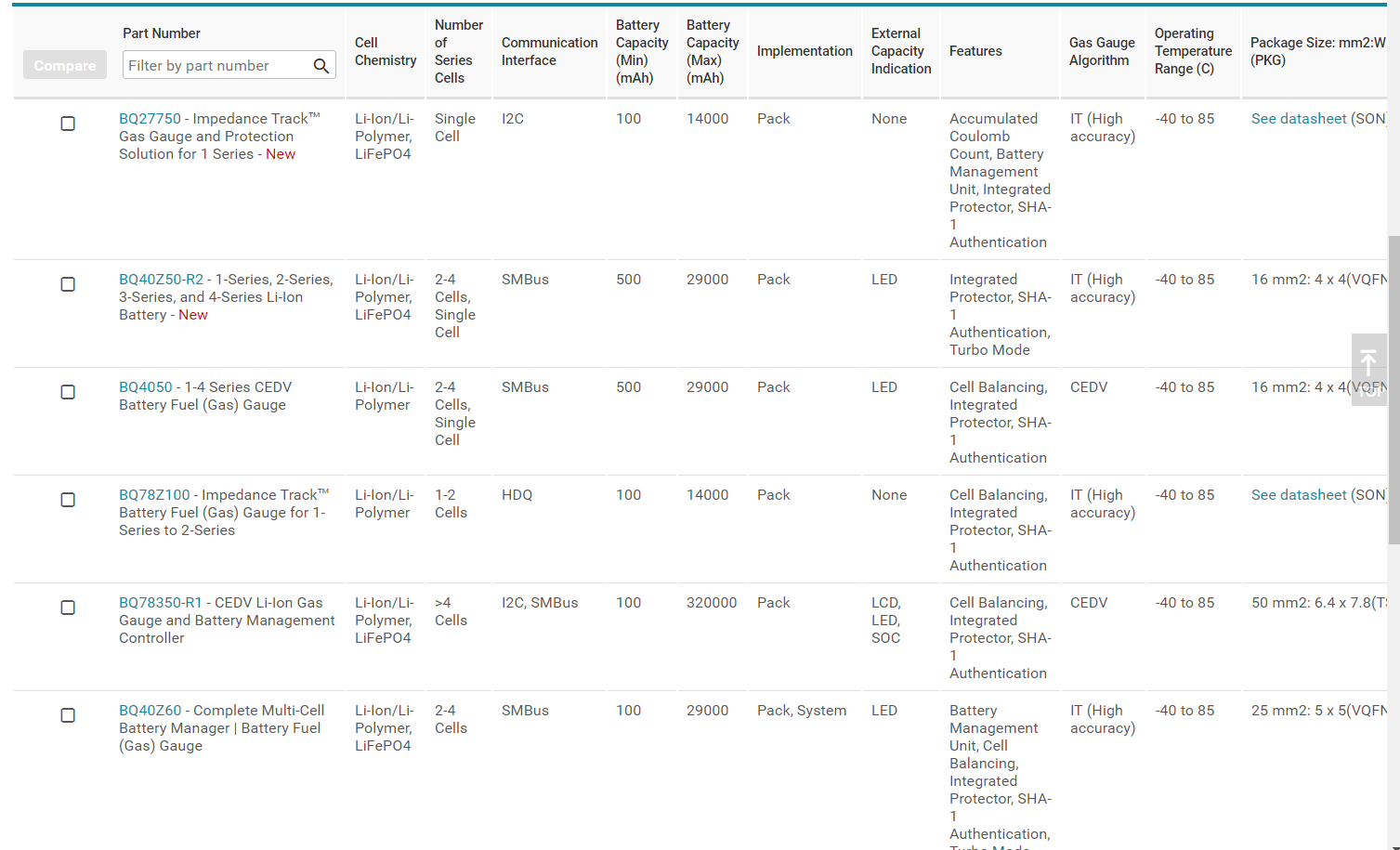
Task: Open See datasheet link for BQ27750
Action: (1299, 119)
